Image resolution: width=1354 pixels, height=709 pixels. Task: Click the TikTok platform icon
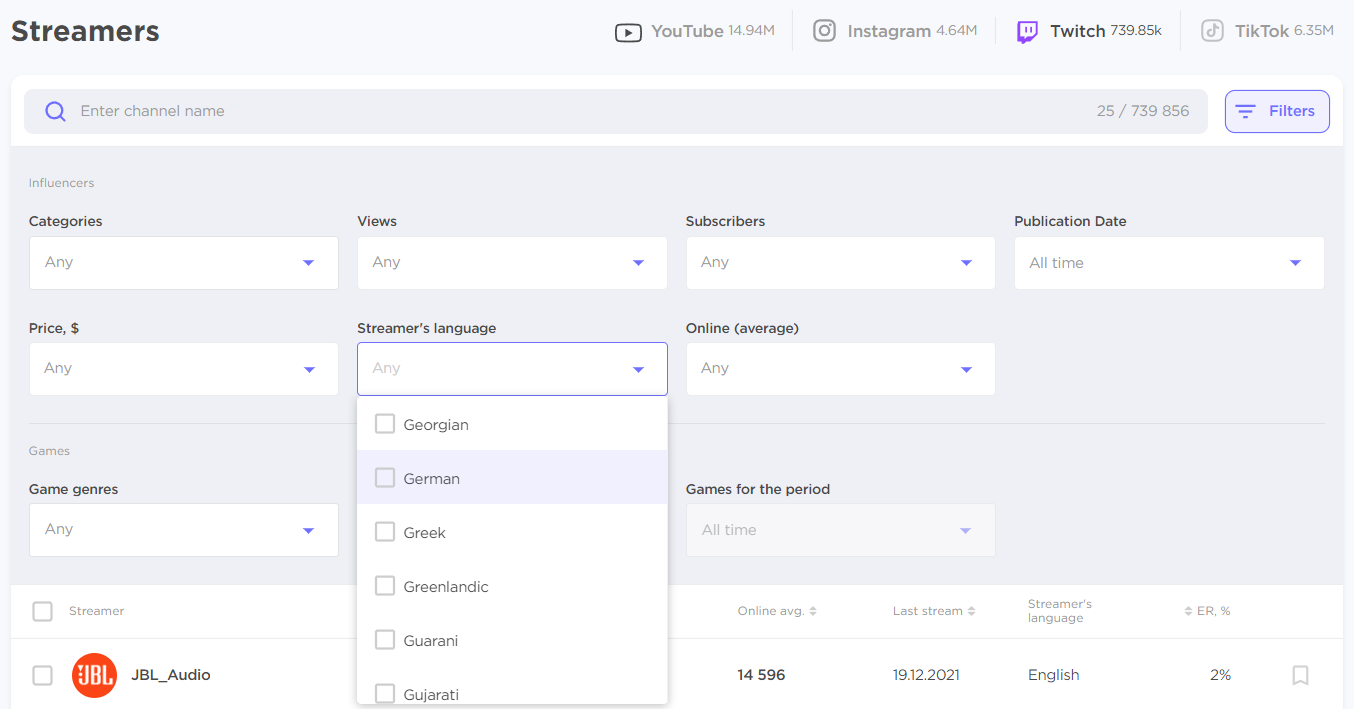tap(1212, 31)
